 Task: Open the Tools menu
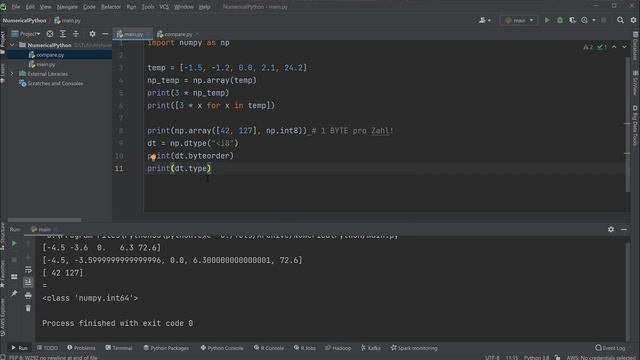coord(148,7)
